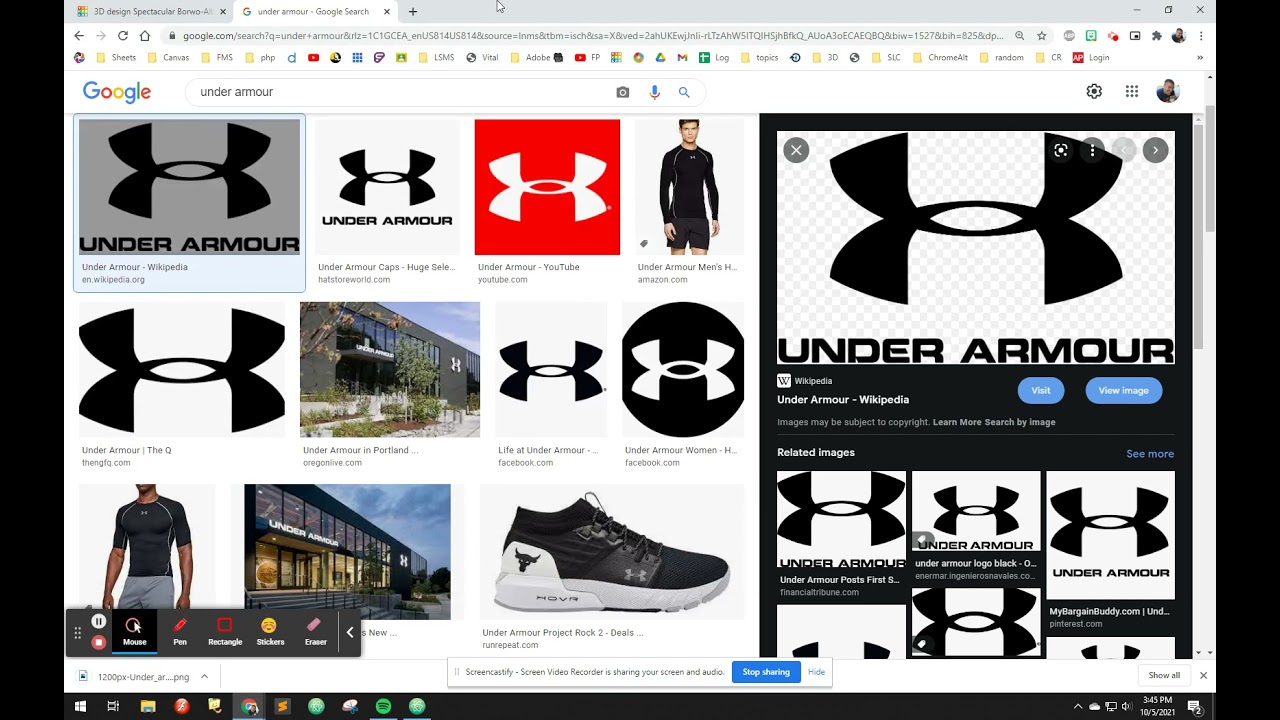Open Sublime Text from taskbar
The width and height of the screenshot is (1280, 720).
(282, 706)
